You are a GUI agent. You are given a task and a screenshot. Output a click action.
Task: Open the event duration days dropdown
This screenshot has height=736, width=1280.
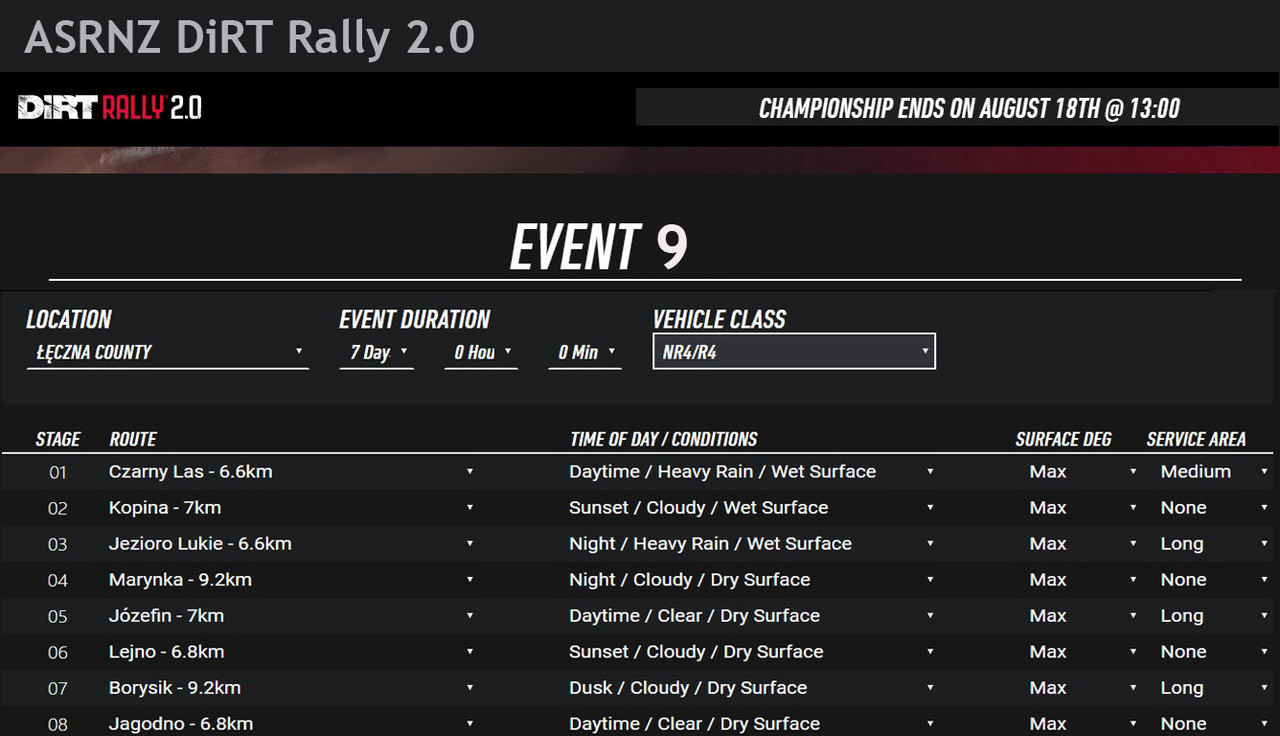click(x=377, y=352)
